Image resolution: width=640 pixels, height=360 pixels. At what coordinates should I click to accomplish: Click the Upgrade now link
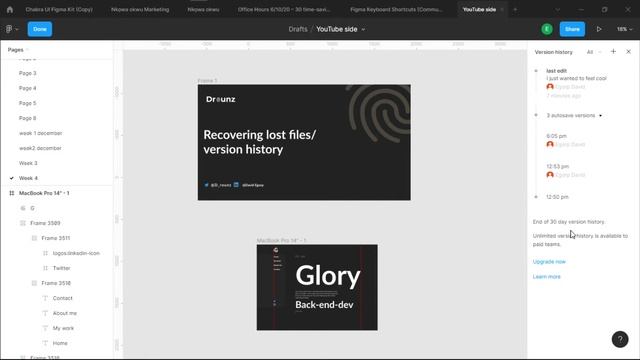coord(549,262)
